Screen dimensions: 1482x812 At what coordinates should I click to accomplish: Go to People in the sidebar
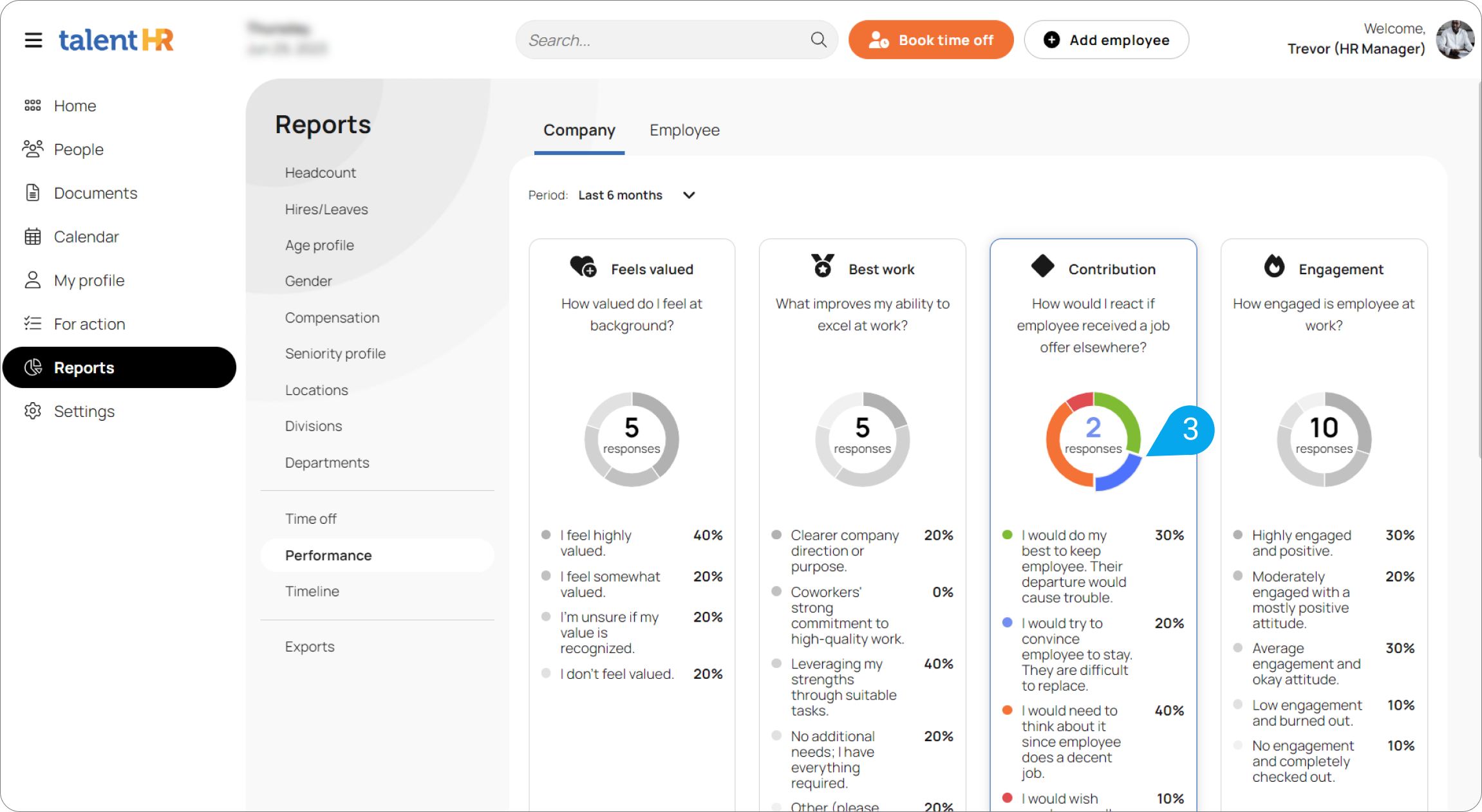[79, 149]
